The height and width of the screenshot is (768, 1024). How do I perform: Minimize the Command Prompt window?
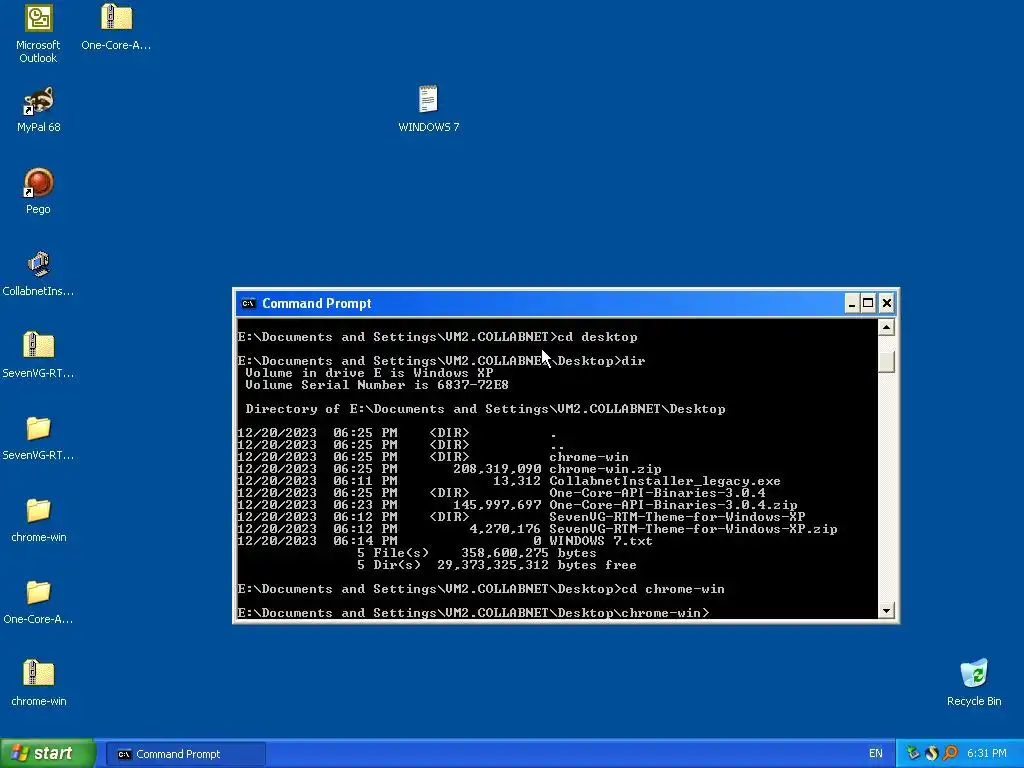tap(852, 303)
